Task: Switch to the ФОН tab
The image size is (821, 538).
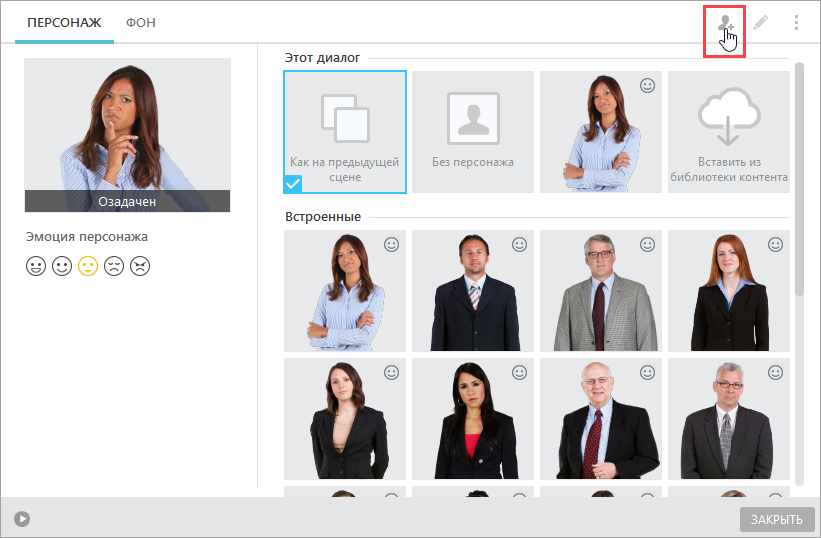Action: pos(141,23)
